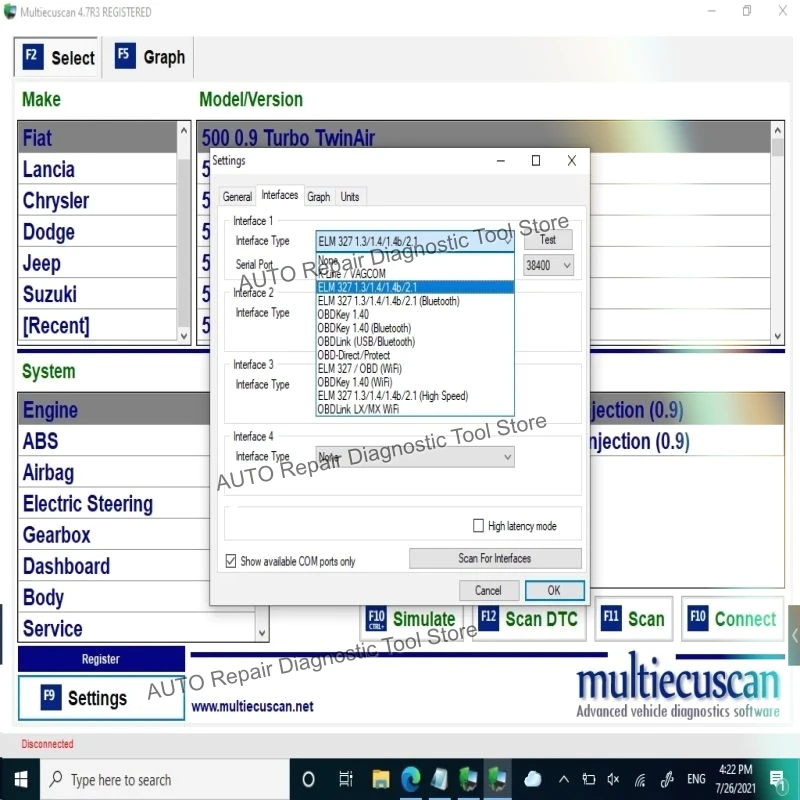Open notification center icon
The width and height of the screenshot is (800, 800).
778,780
